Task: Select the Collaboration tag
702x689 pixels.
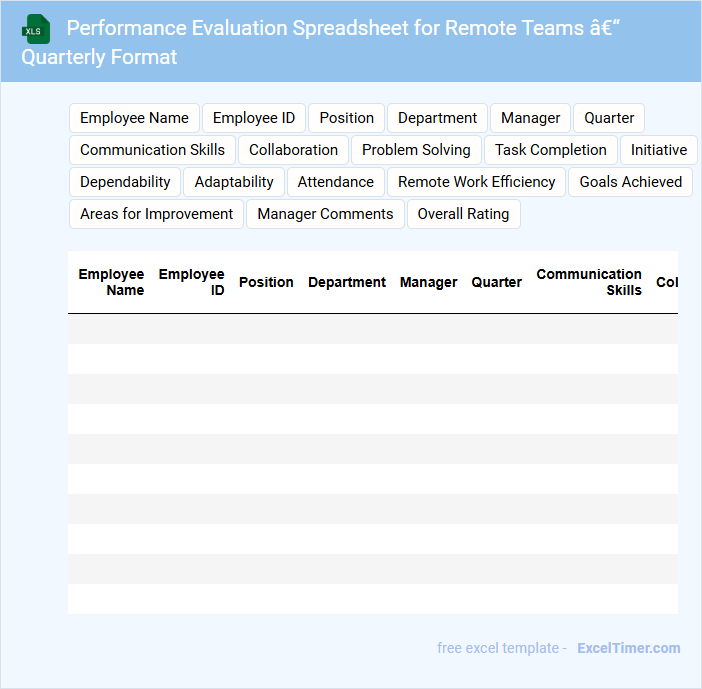Action: coord(293,150)
